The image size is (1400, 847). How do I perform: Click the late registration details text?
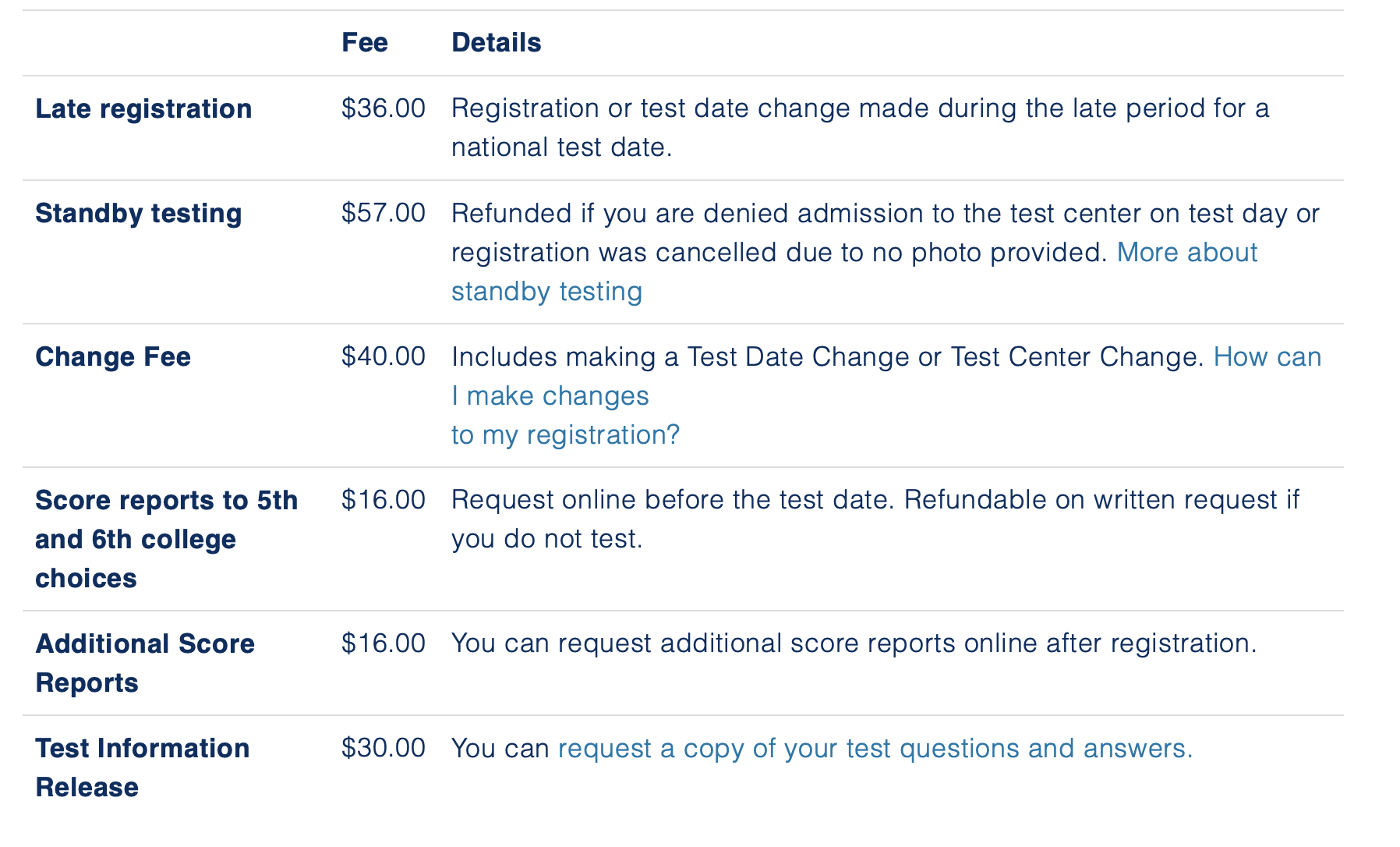(860, 108)
